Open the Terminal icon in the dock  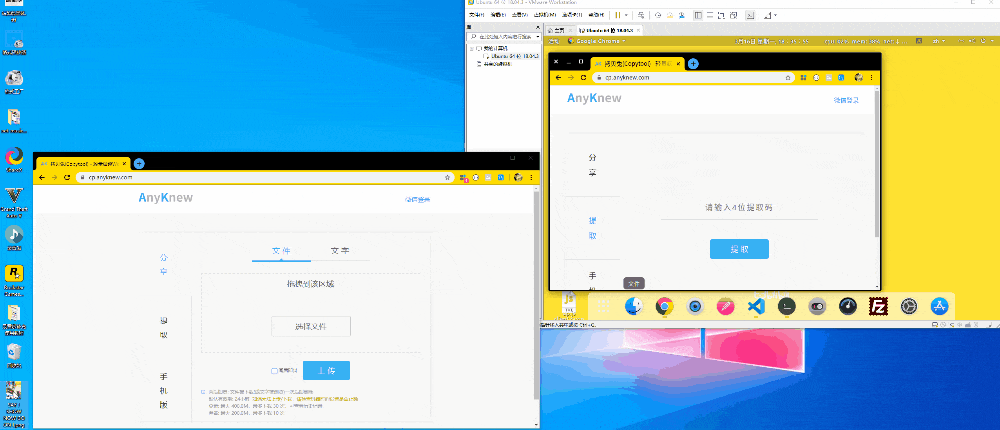point(787,307)
